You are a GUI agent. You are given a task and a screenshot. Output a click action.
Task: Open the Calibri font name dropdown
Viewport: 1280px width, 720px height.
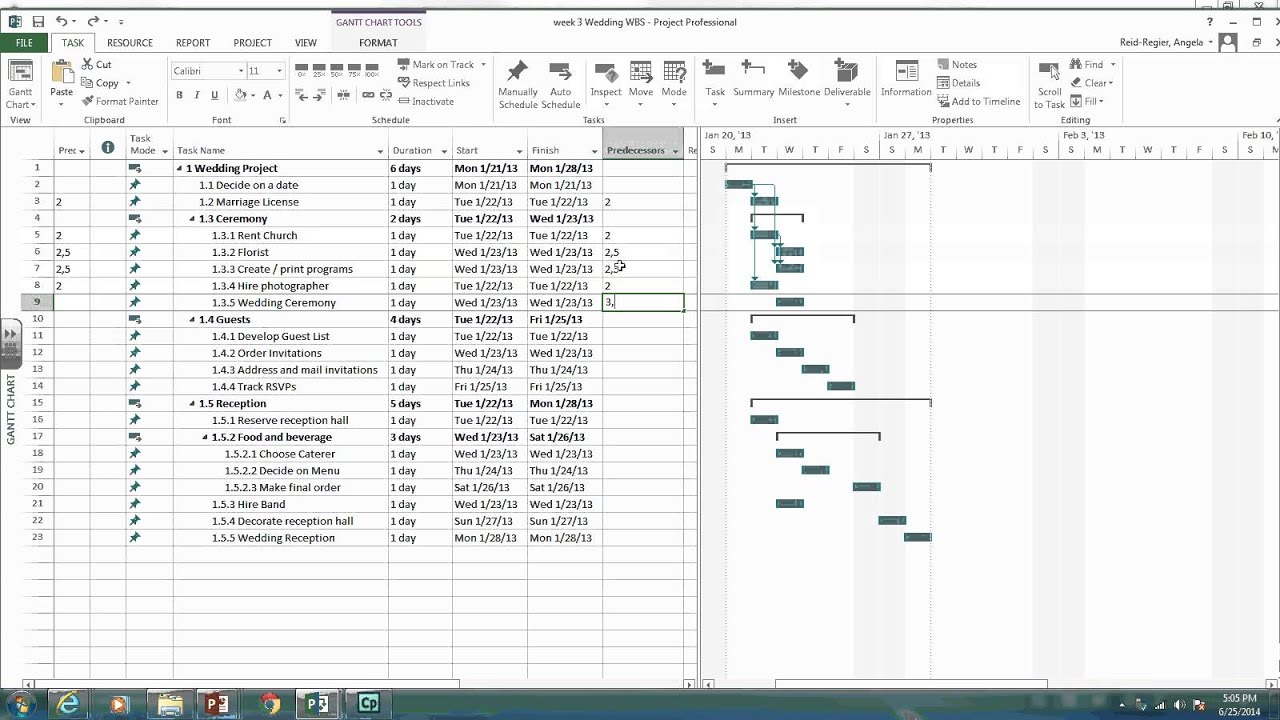tap(241, 71)
